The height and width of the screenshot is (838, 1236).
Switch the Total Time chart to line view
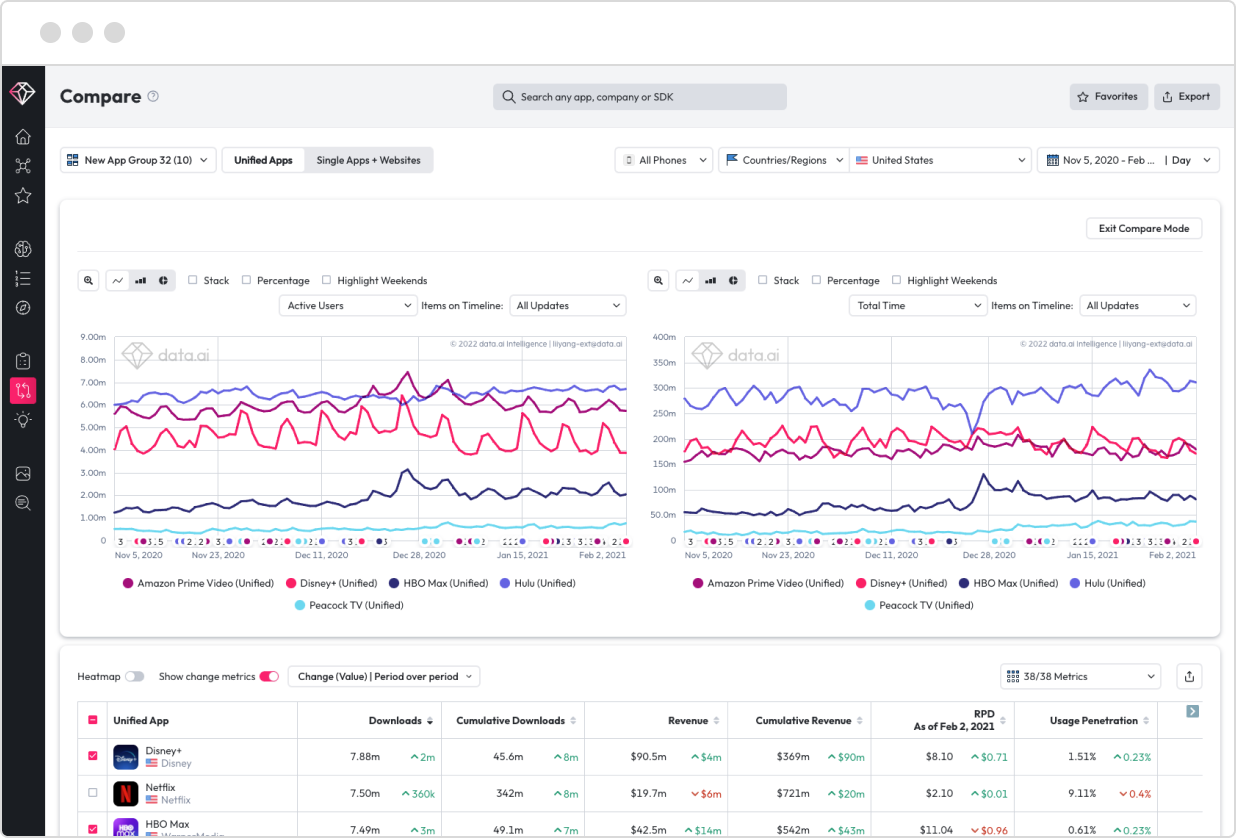(688, 281)
